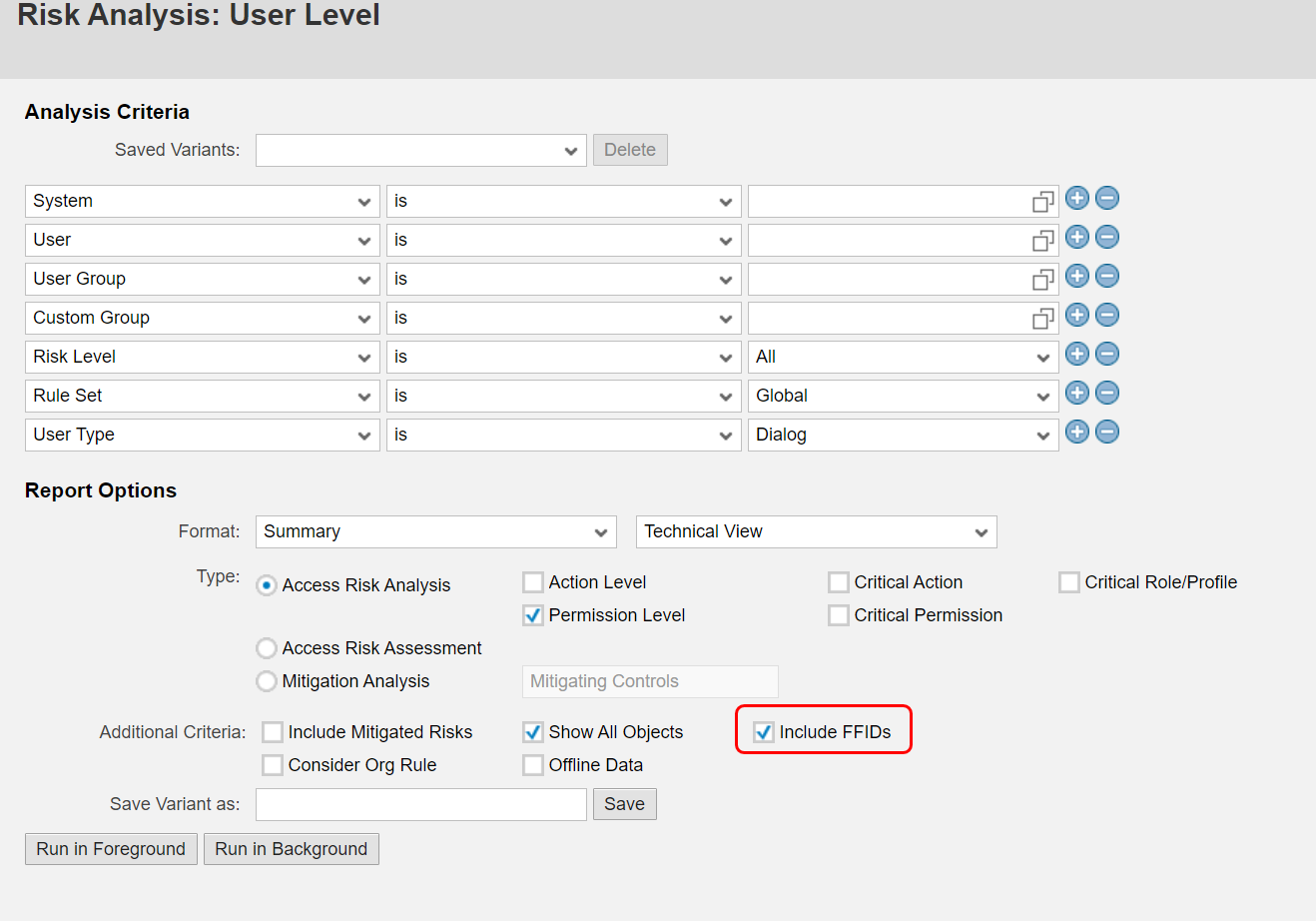Change User Type from Dialog

coord(903,435)
